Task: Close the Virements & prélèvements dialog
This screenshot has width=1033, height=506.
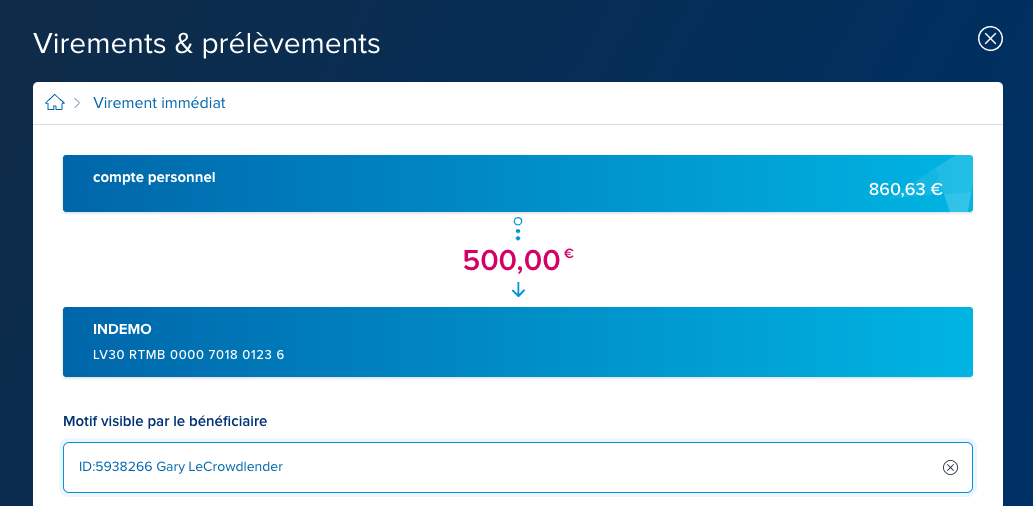Action: point(990,39)
